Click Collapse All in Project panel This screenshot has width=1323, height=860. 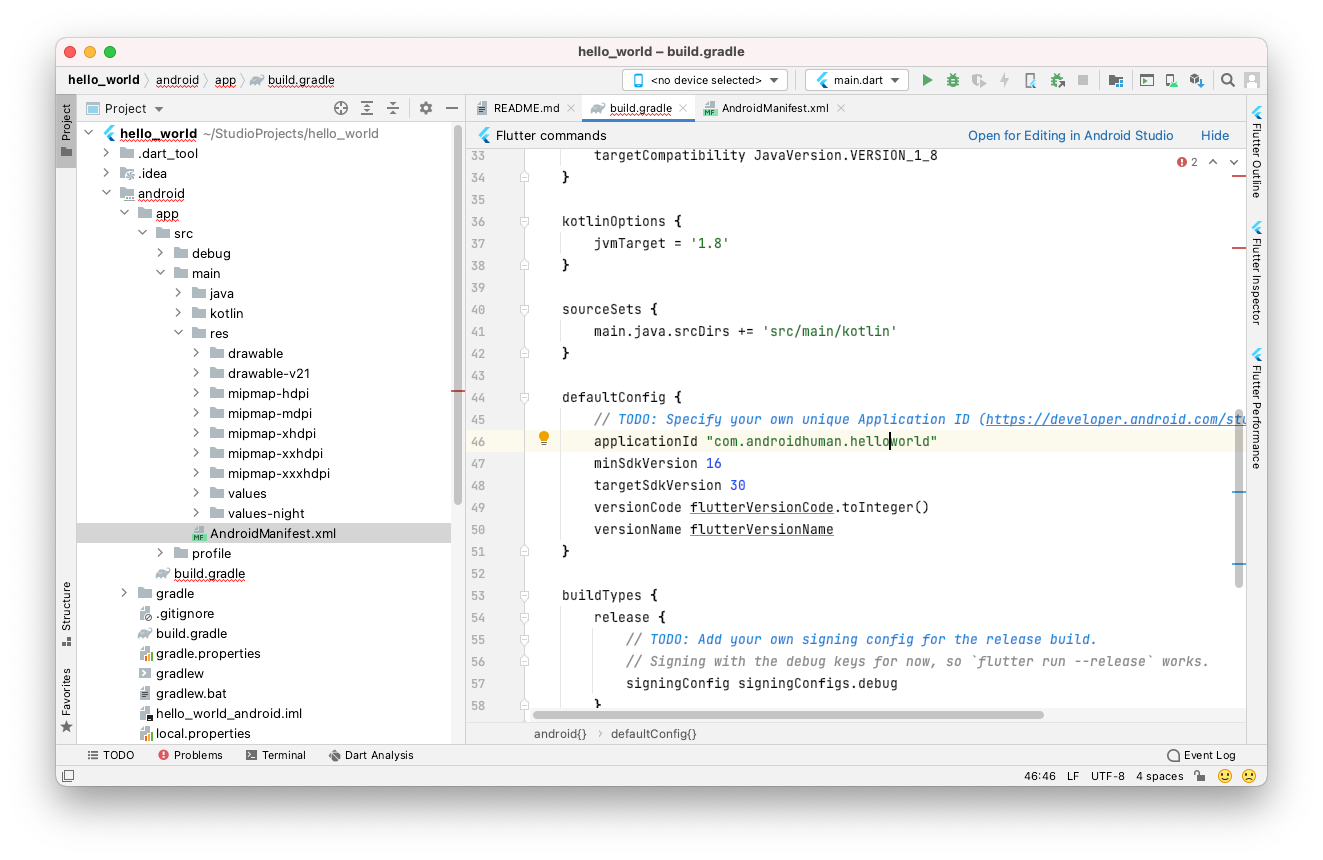pos(393,108)
